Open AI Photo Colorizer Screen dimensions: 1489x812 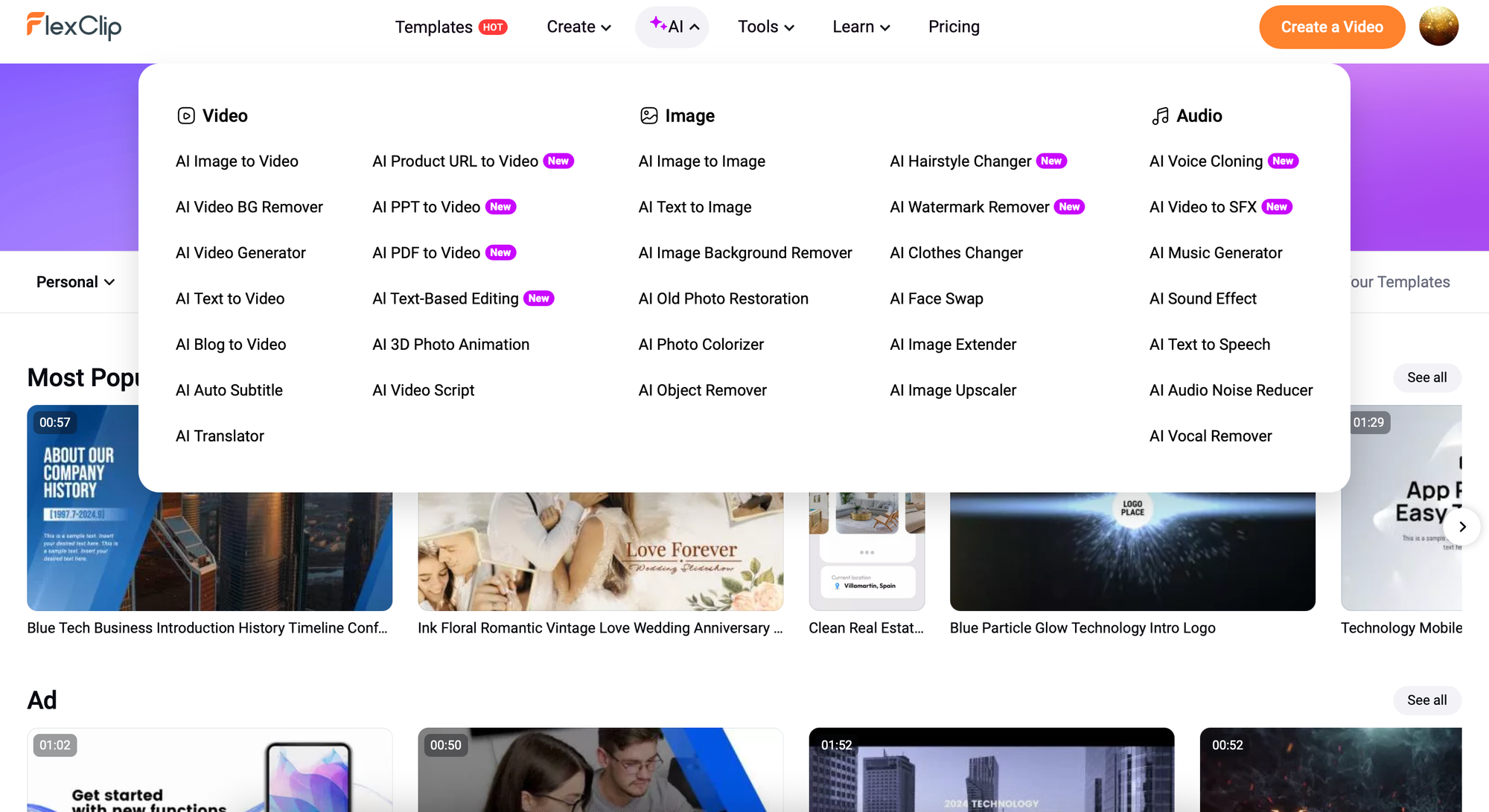[701, 345]
